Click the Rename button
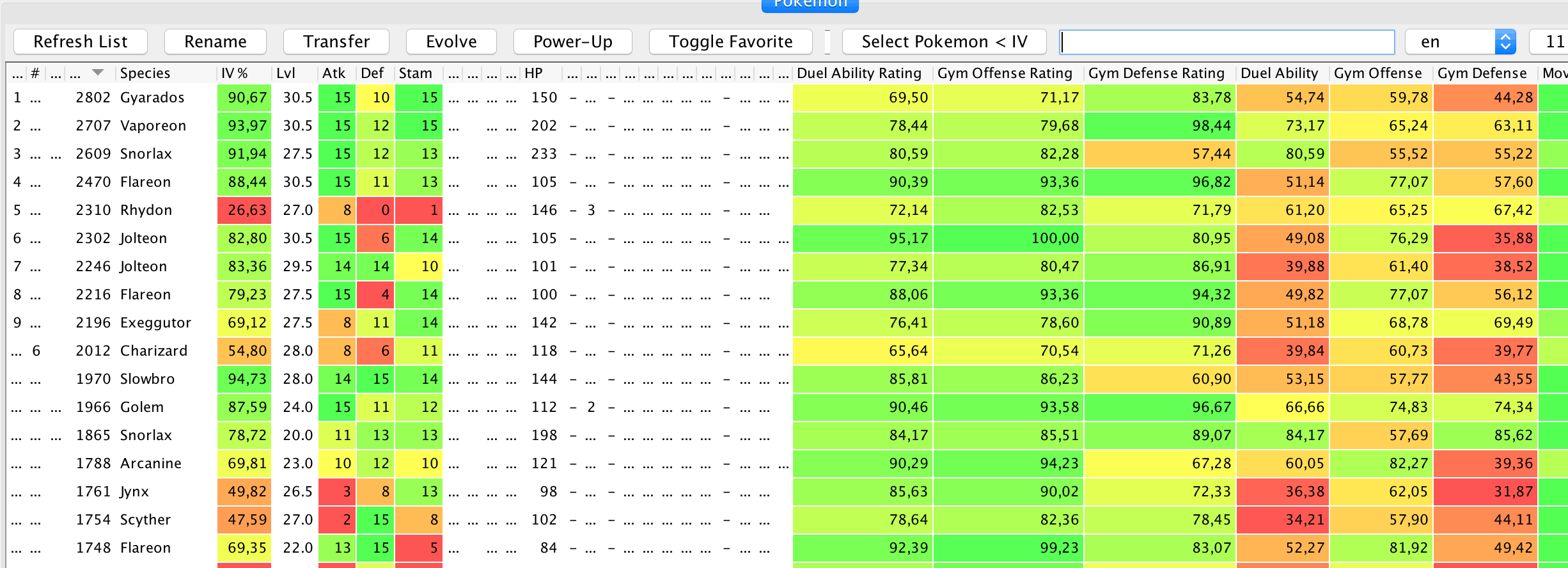1568x568 pixels. (x=216, y=42)
